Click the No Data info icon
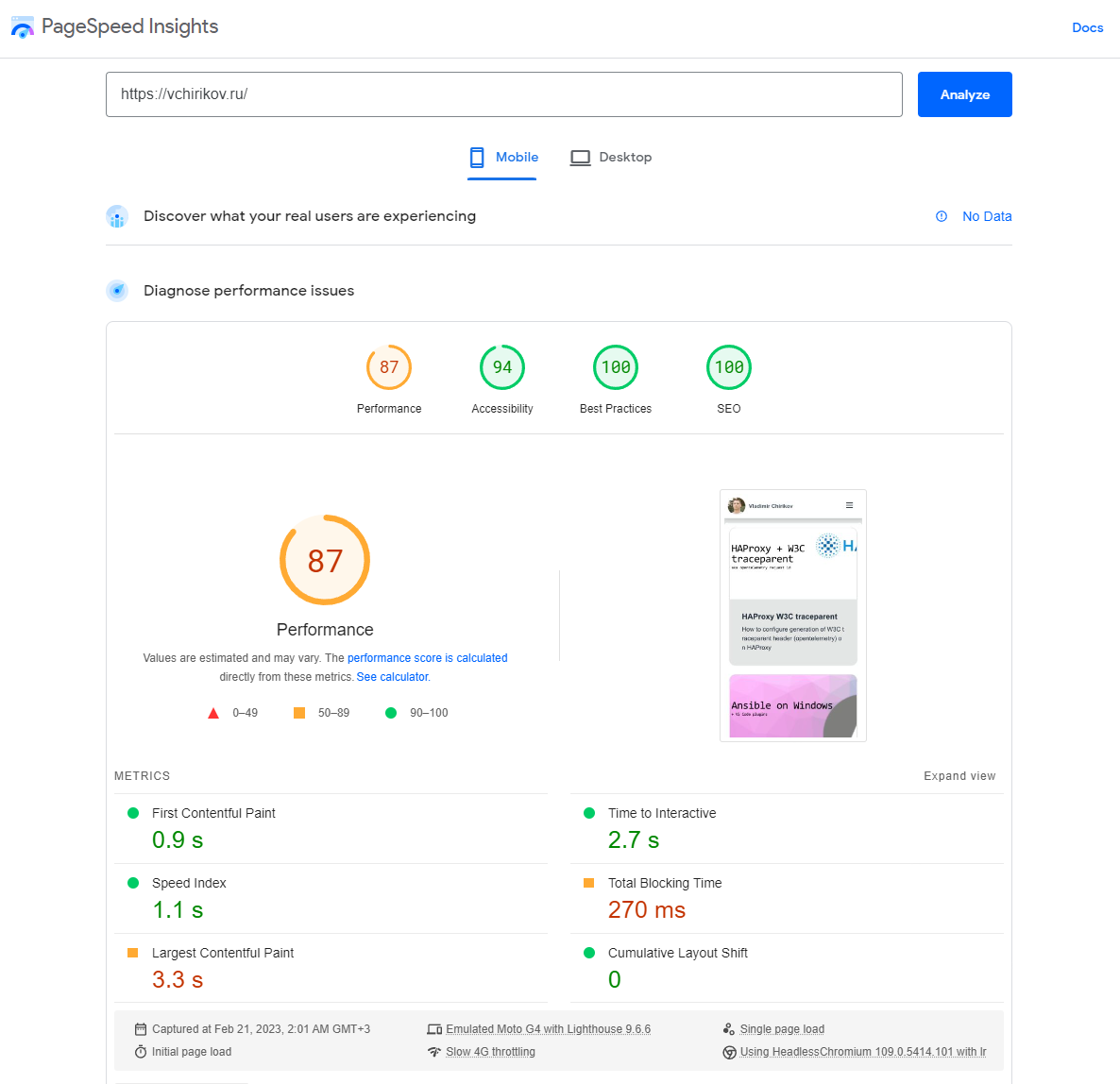 (x=942, y=216)
